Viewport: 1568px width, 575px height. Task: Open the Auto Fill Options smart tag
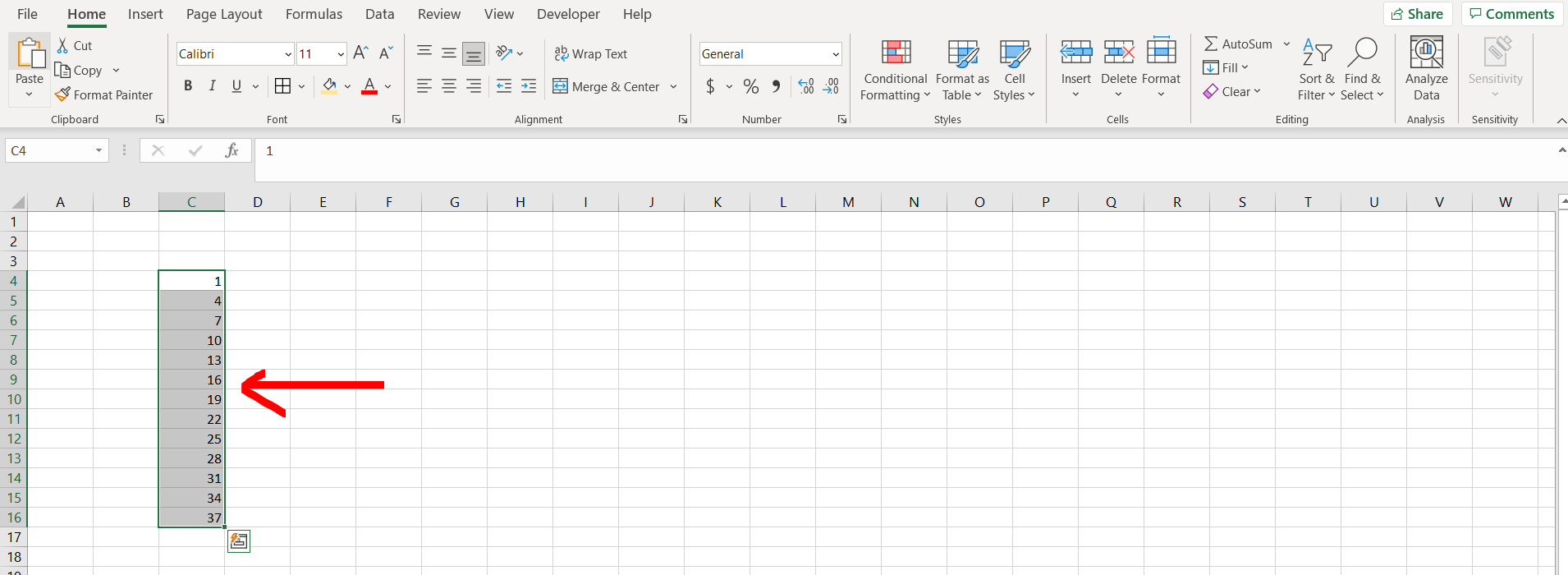239,541
